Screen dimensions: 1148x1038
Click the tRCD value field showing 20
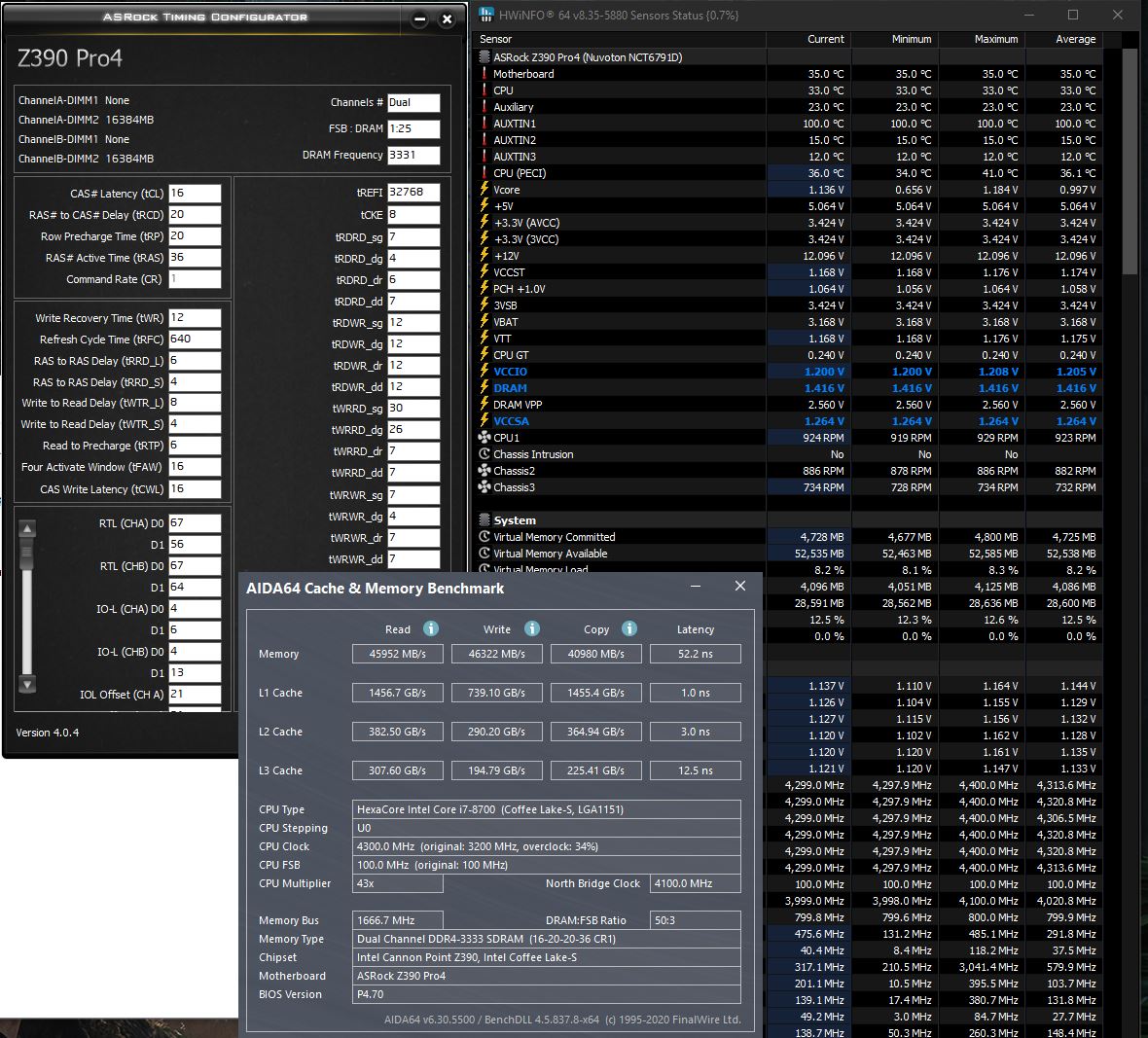[x=195, y=214]
